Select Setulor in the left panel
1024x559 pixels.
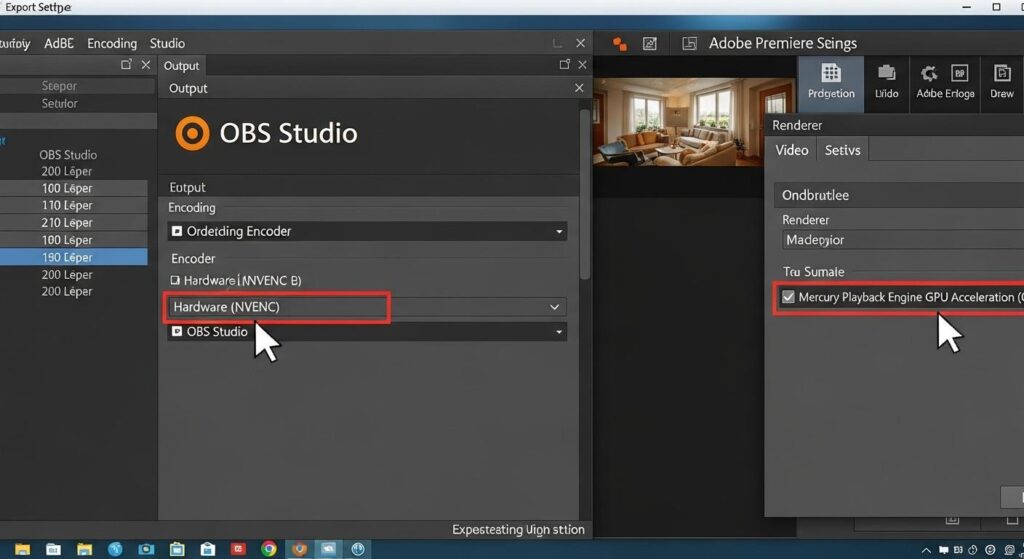[x=59, y=103]
